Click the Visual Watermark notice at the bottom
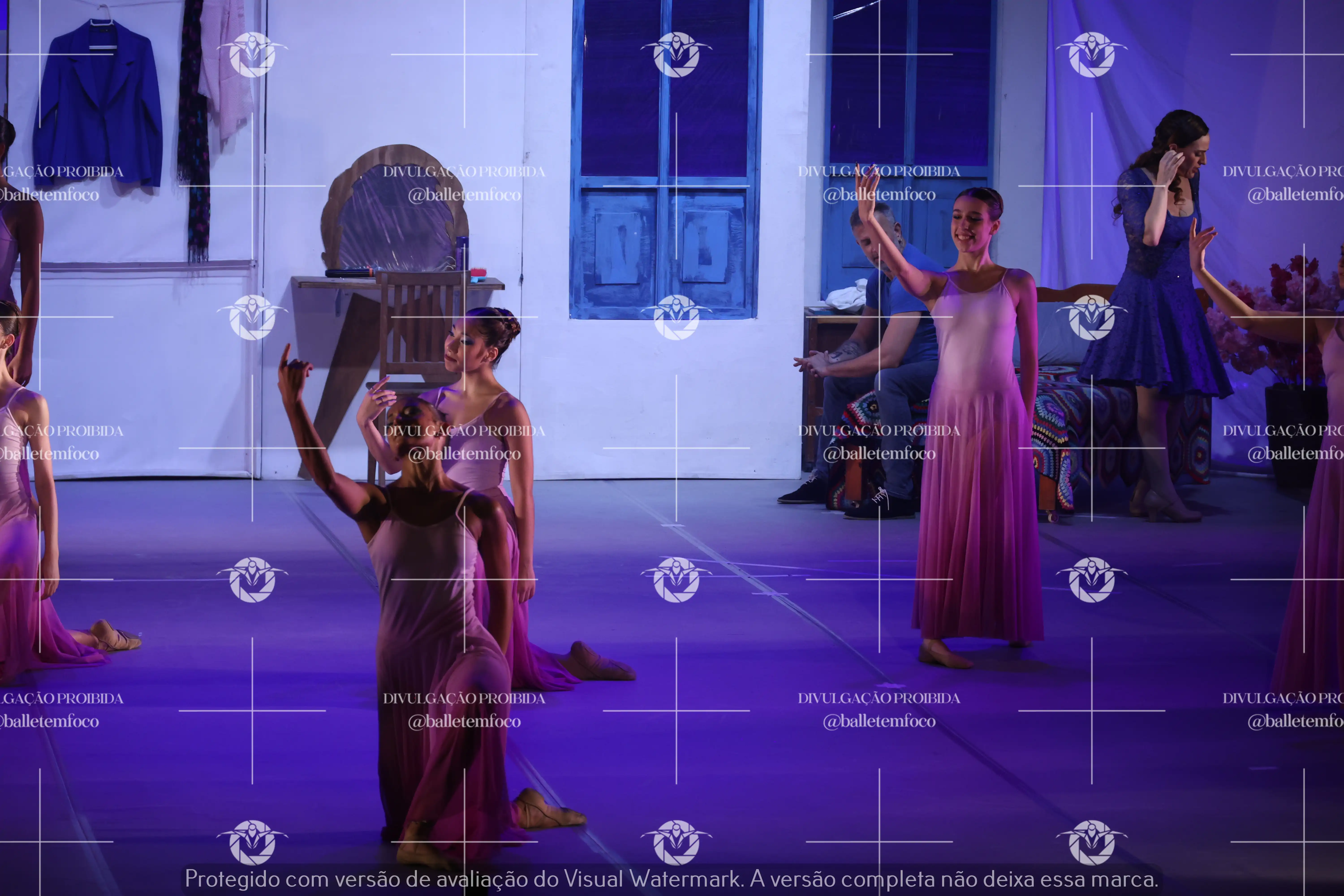This screenshot has height=896, width=1344. pyautogui.click(x=671, y=878)
